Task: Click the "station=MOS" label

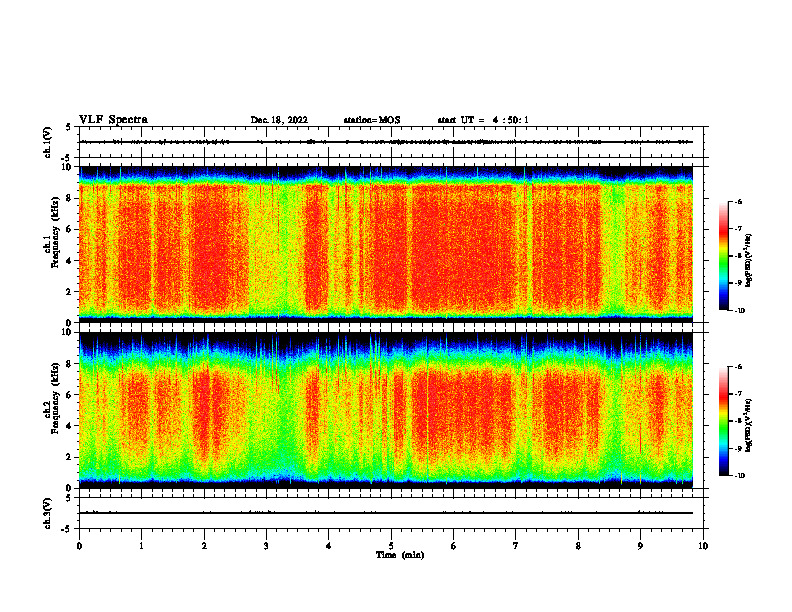Action: pos(372,120)
